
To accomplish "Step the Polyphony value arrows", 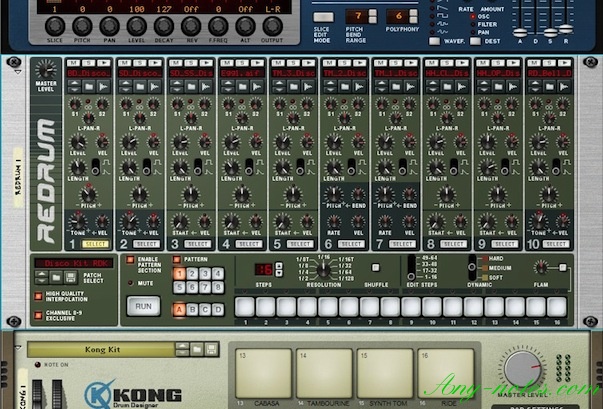I will [x=413, y=17].
